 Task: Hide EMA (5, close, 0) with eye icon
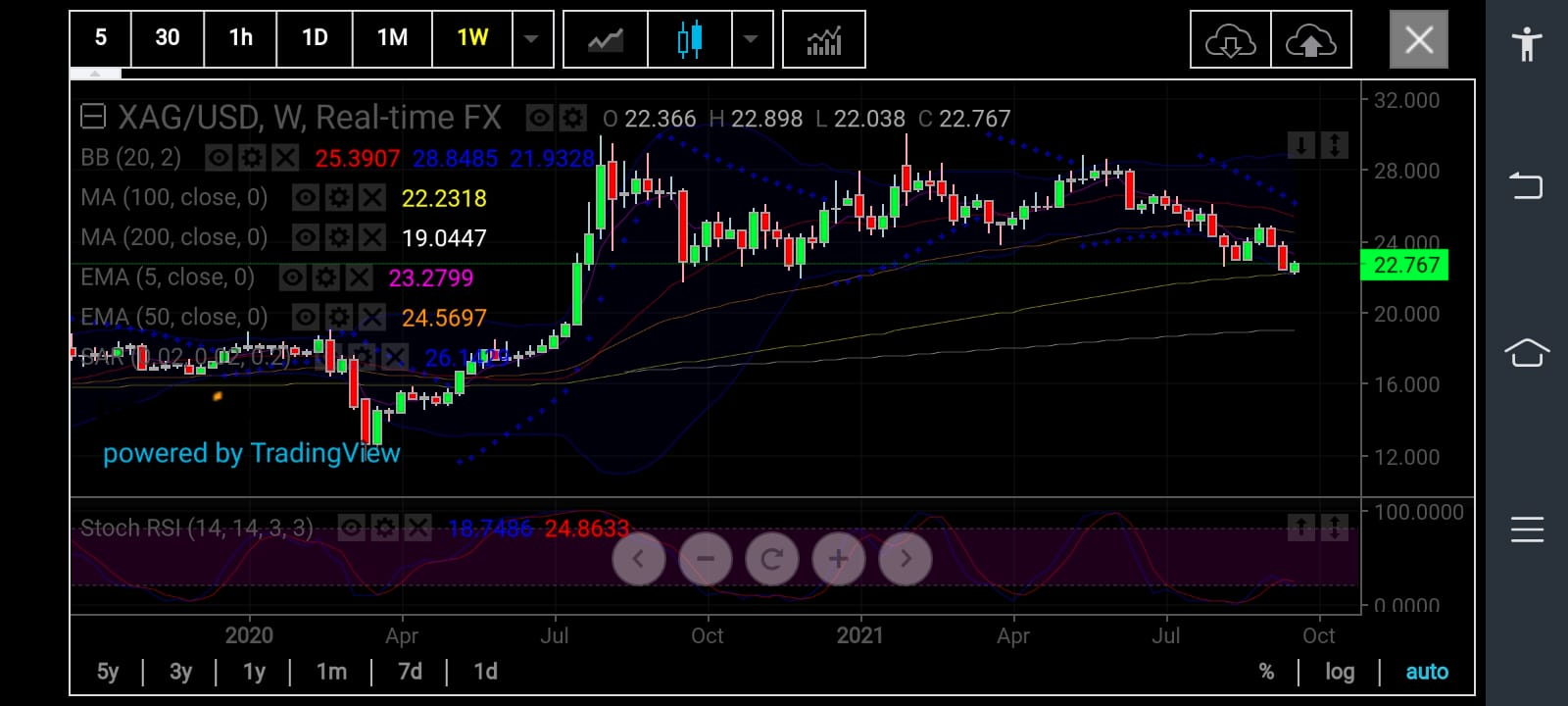point(293,277)
